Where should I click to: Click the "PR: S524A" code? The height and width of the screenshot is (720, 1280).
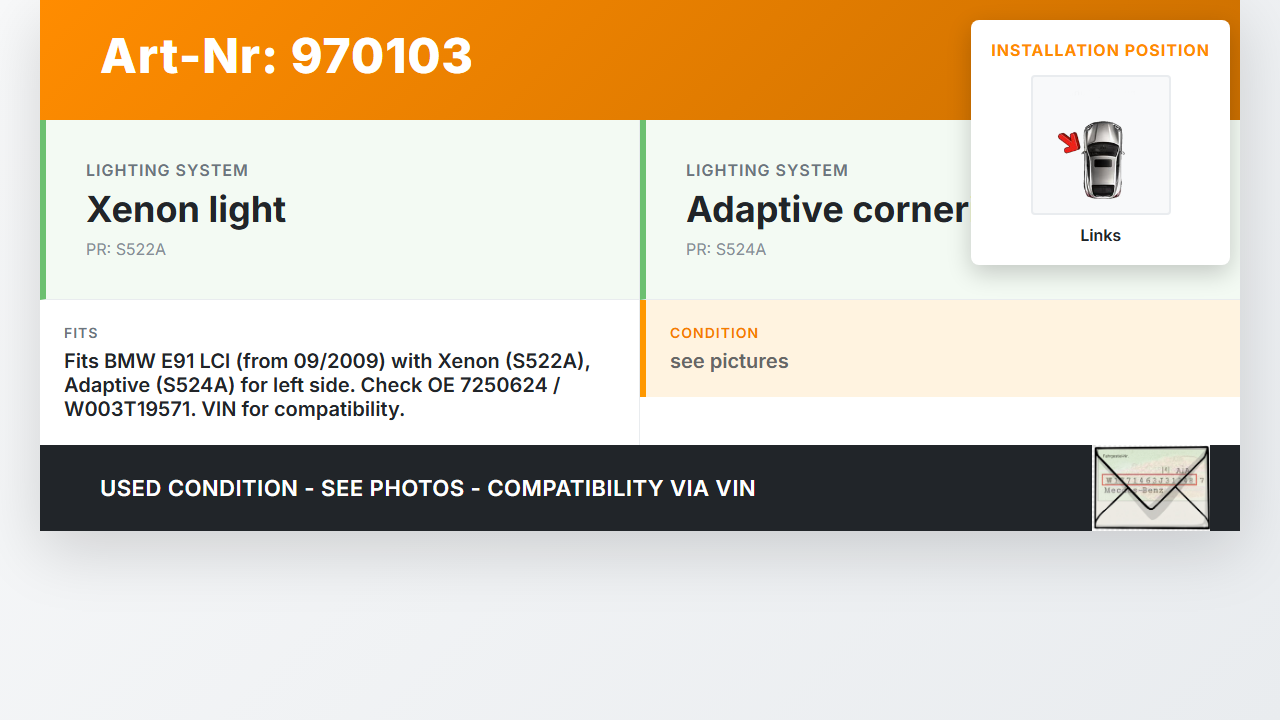click(x=726, y=250)
